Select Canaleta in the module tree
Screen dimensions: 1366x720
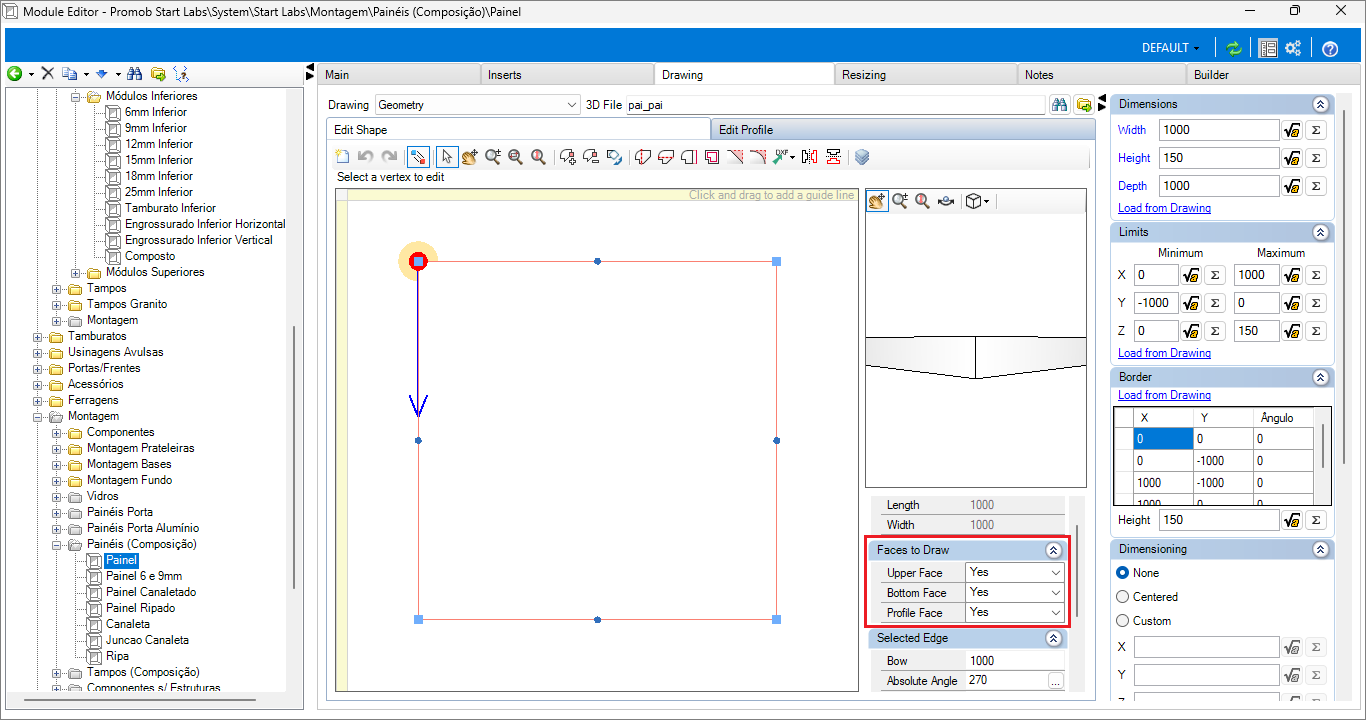(128, 624)
